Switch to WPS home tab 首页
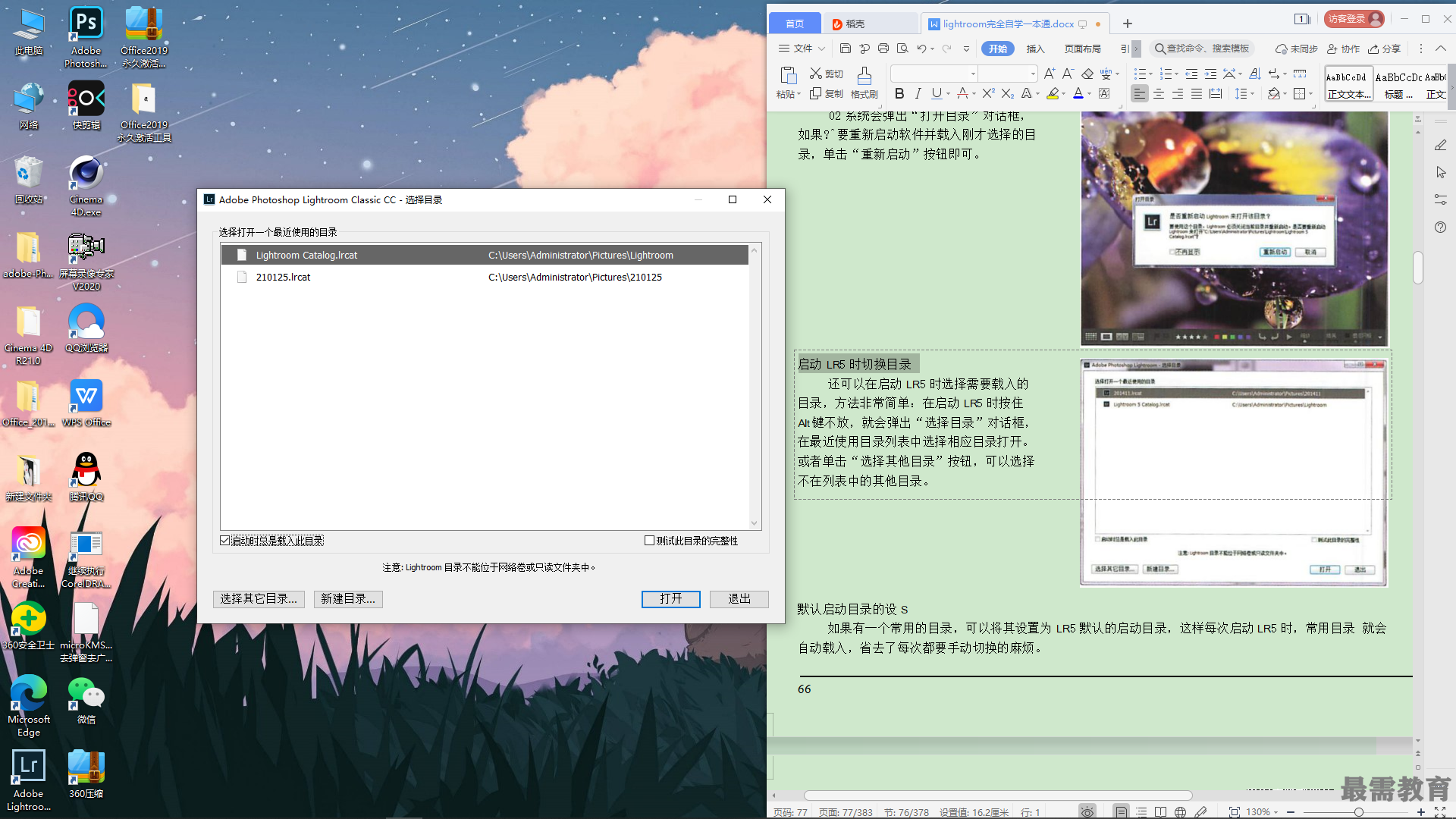 point(795,24)
